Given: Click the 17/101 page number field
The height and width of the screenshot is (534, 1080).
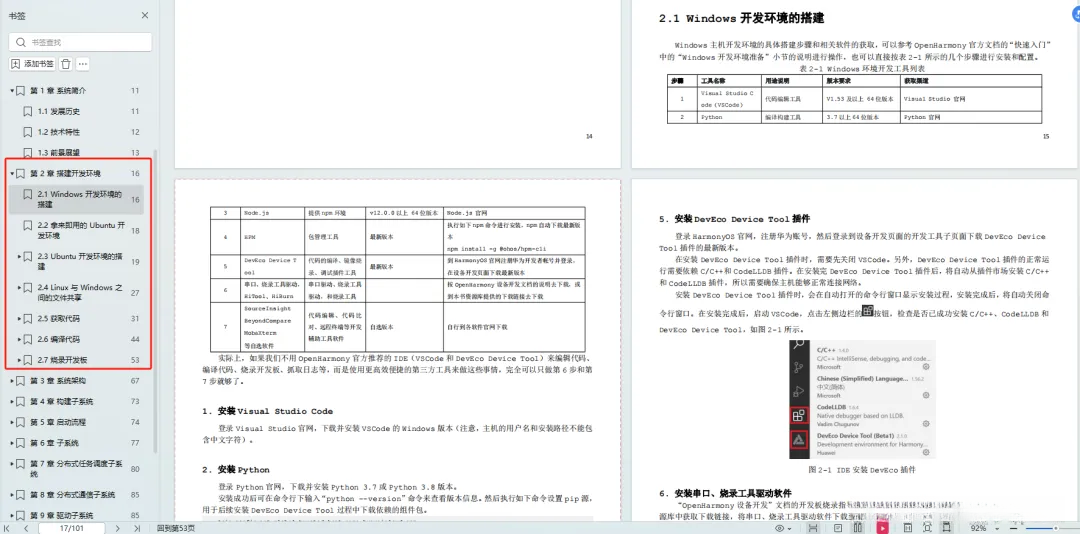Looking at the screenshot, I should [x=72, y=528].
